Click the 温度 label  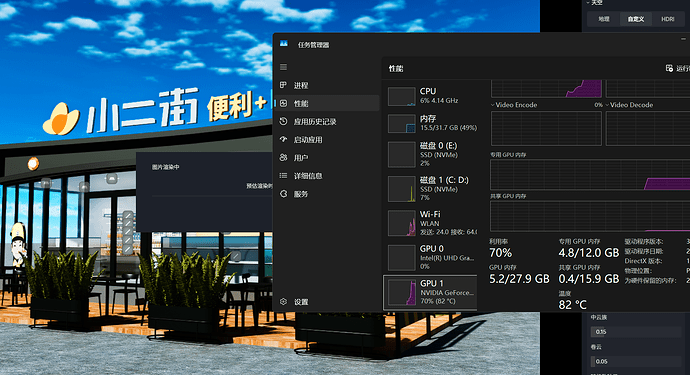click(x=565, y=293)
